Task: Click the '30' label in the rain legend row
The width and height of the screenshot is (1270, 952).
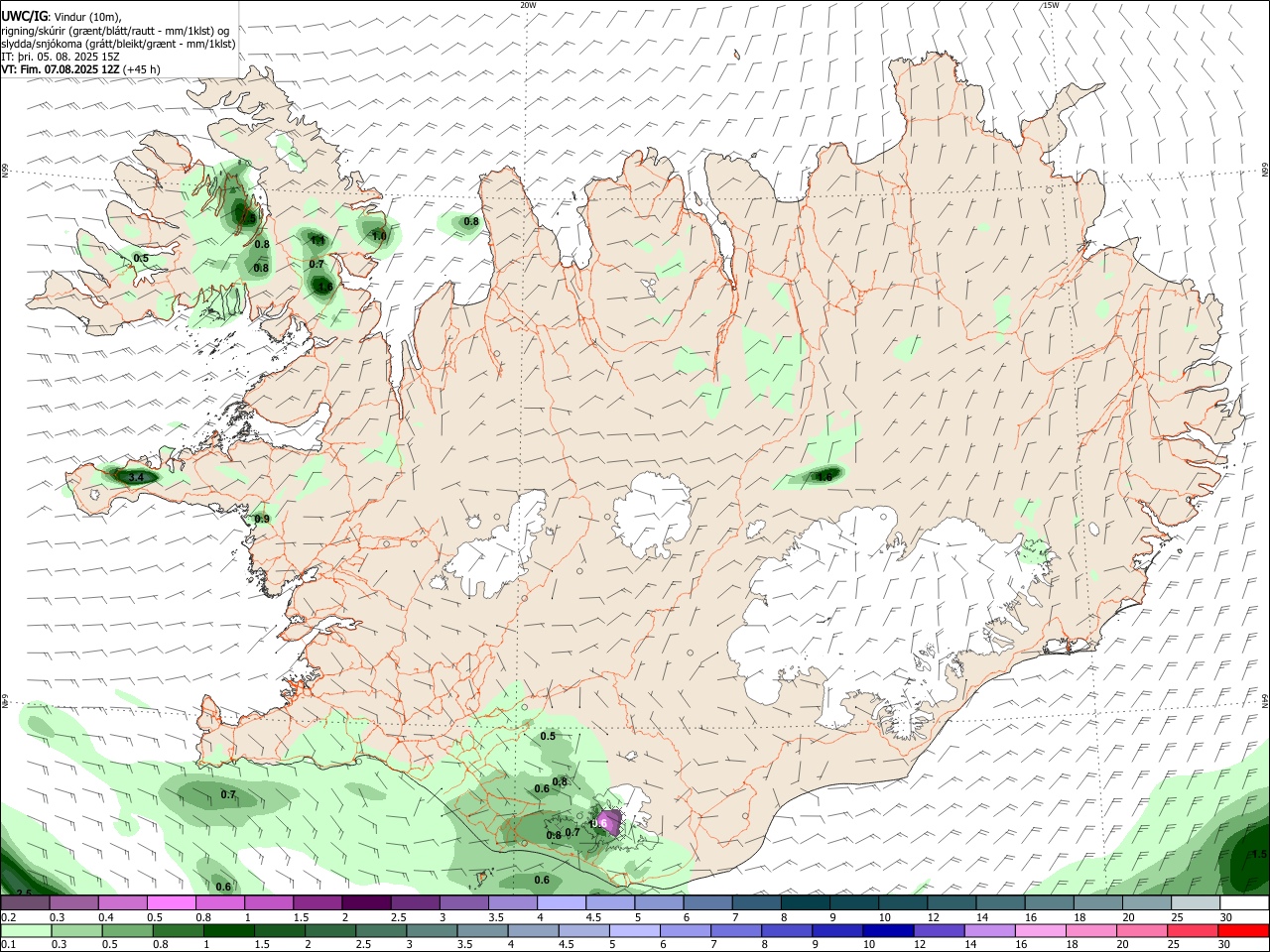Action: click(1224, 945)
